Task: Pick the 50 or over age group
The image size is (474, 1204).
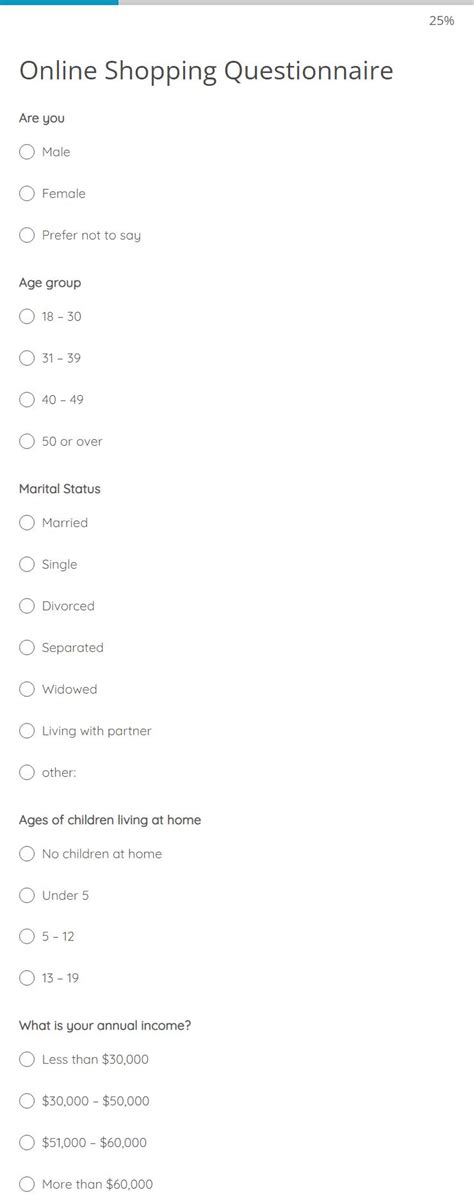Action: point(27,442)
